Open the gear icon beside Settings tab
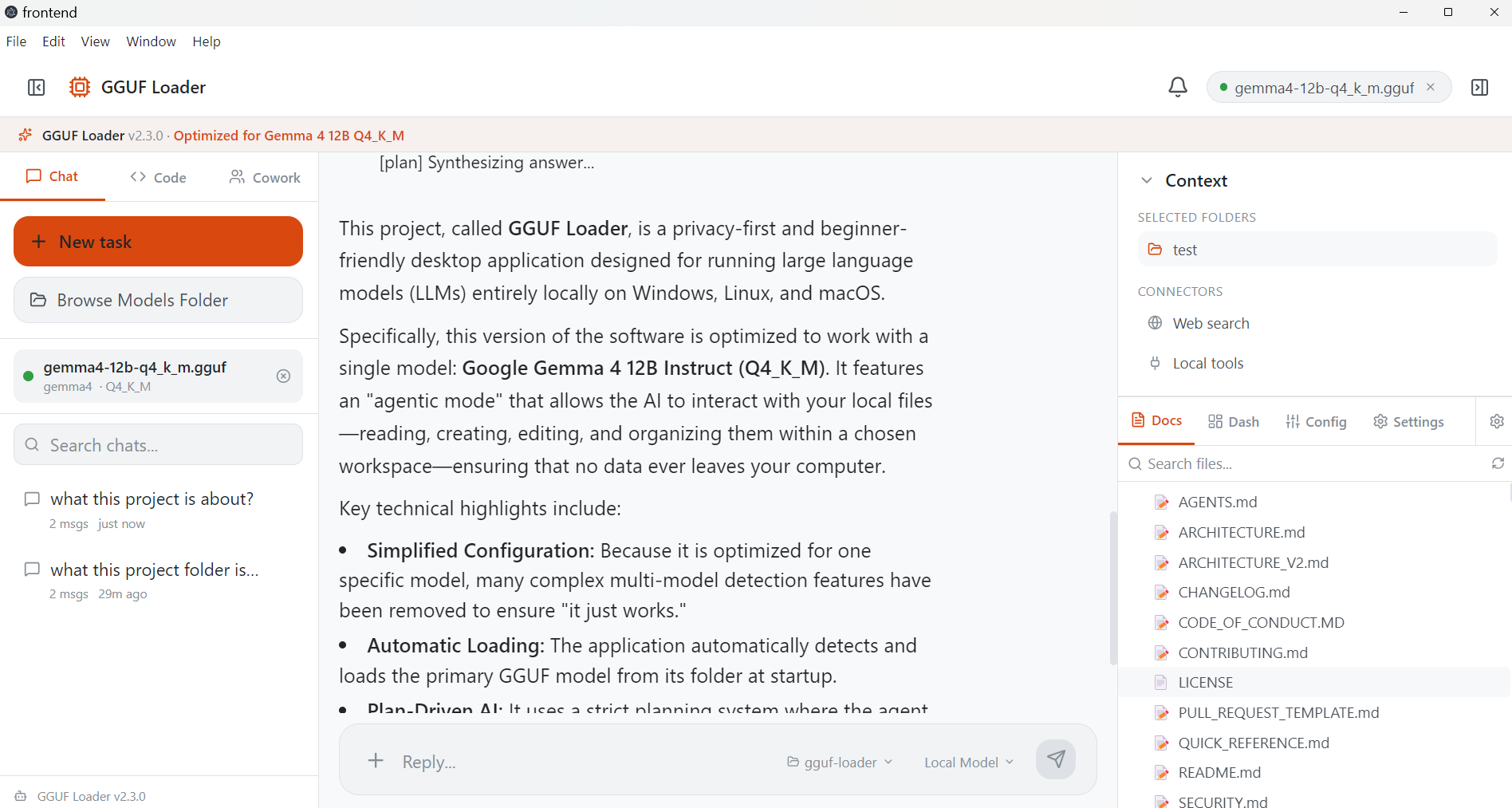The height and width of the screenshot is (808, 1512). click(x=1497, y=421)
